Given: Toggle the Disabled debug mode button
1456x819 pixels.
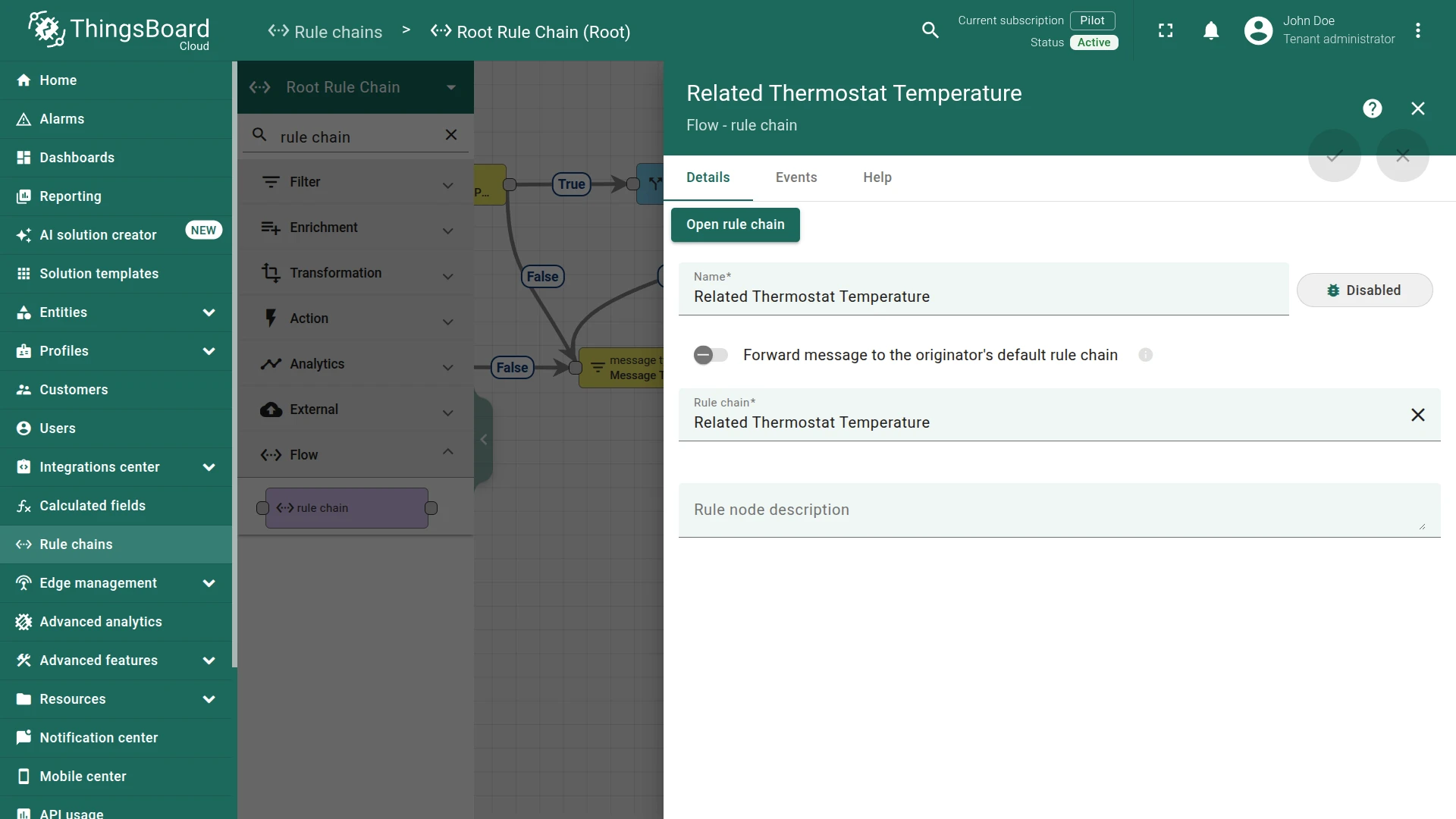Looking at the screenshot, I should coord(1364,290).
